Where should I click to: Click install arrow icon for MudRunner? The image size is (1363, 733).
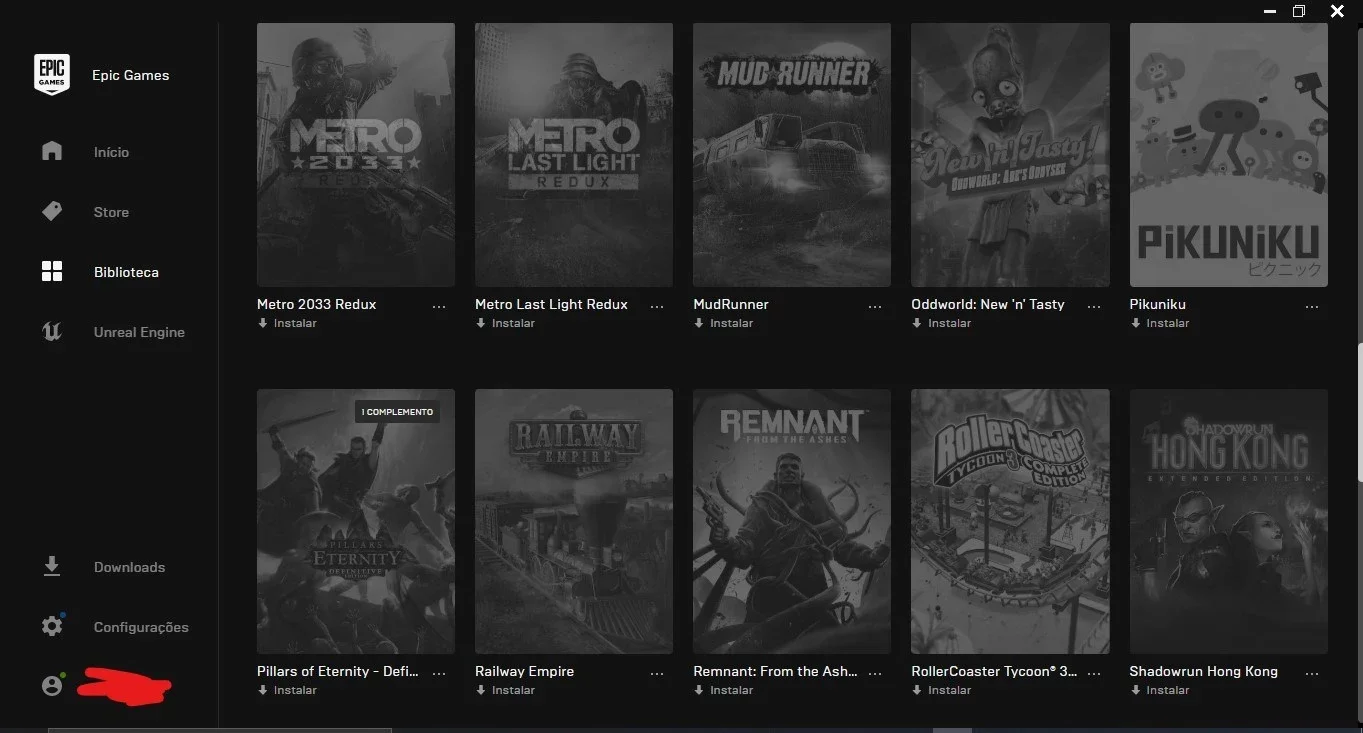698,323
